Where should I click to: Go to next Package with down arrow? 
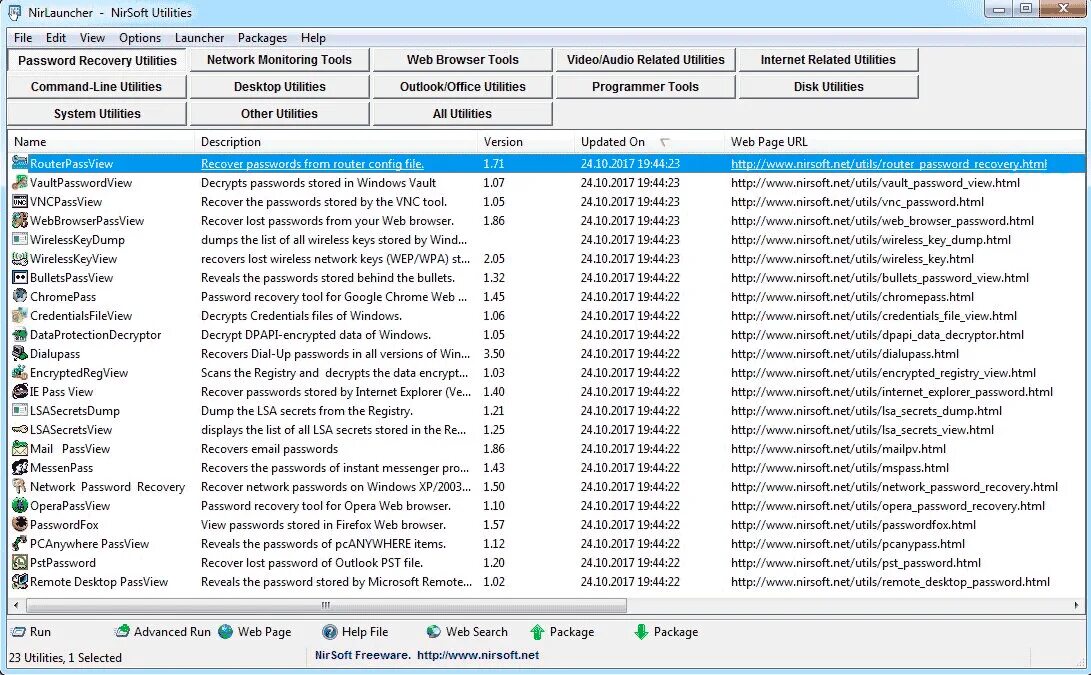click(x=666, y=632)
